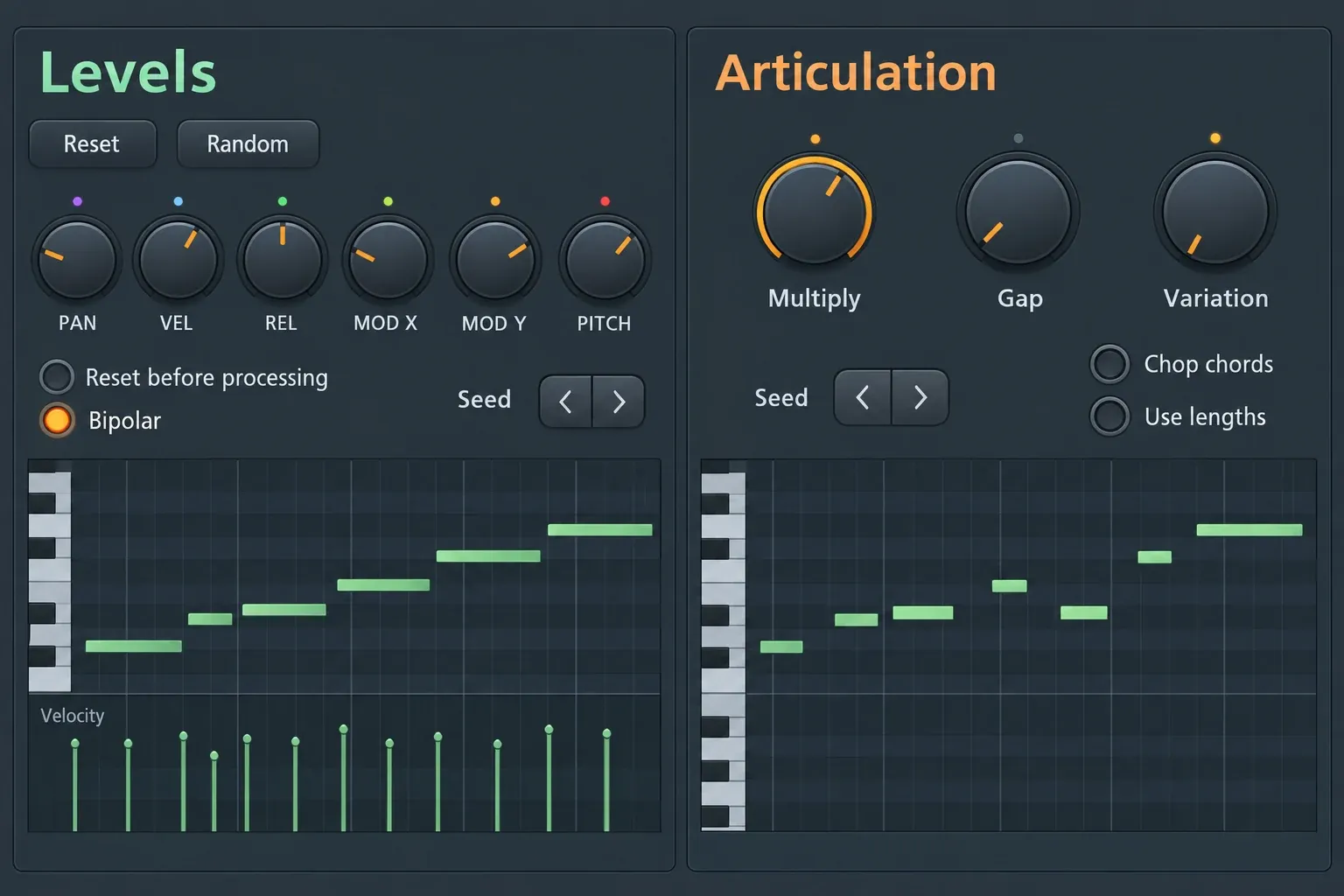This screenshot has height=896, width=1344.
Task: Select the highest last note in Levels roll
Action: click(600, 529)
